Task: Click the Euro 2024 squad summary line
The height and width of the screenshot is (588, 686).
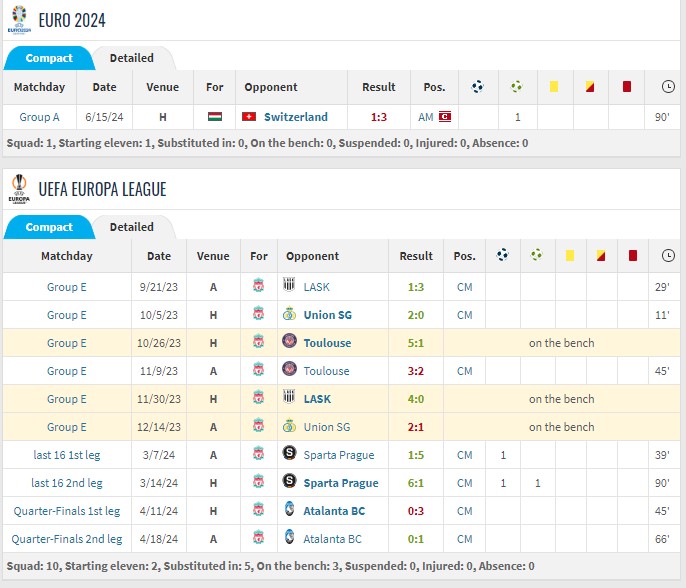Action: click(267, 143)
